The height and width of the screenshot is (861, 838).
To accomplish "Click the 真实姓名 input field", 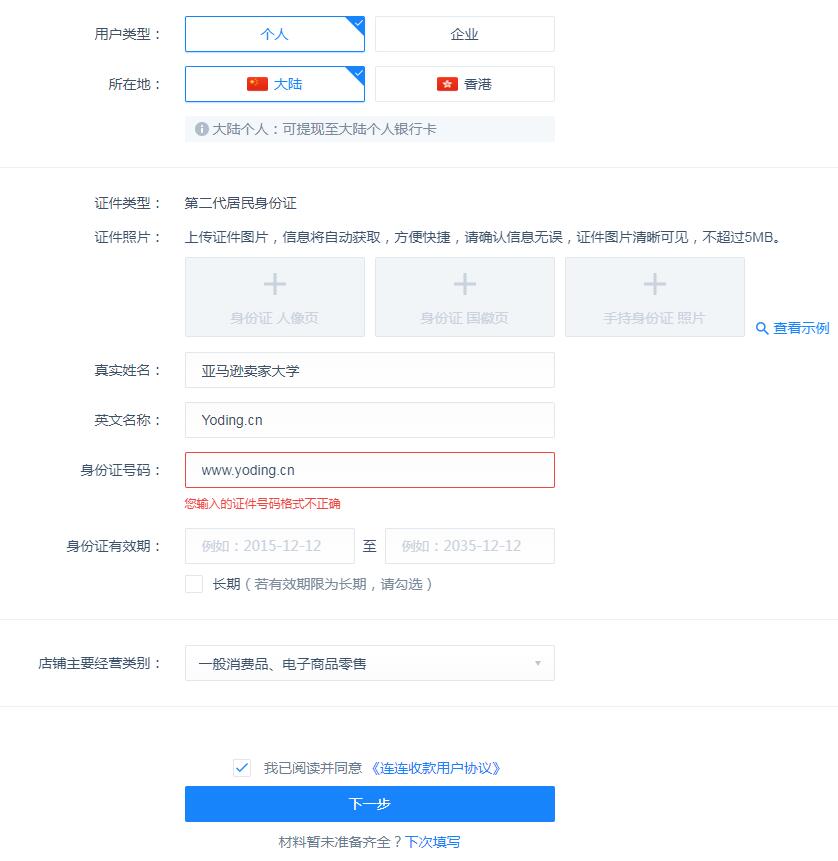I will (x=370, y=370).
